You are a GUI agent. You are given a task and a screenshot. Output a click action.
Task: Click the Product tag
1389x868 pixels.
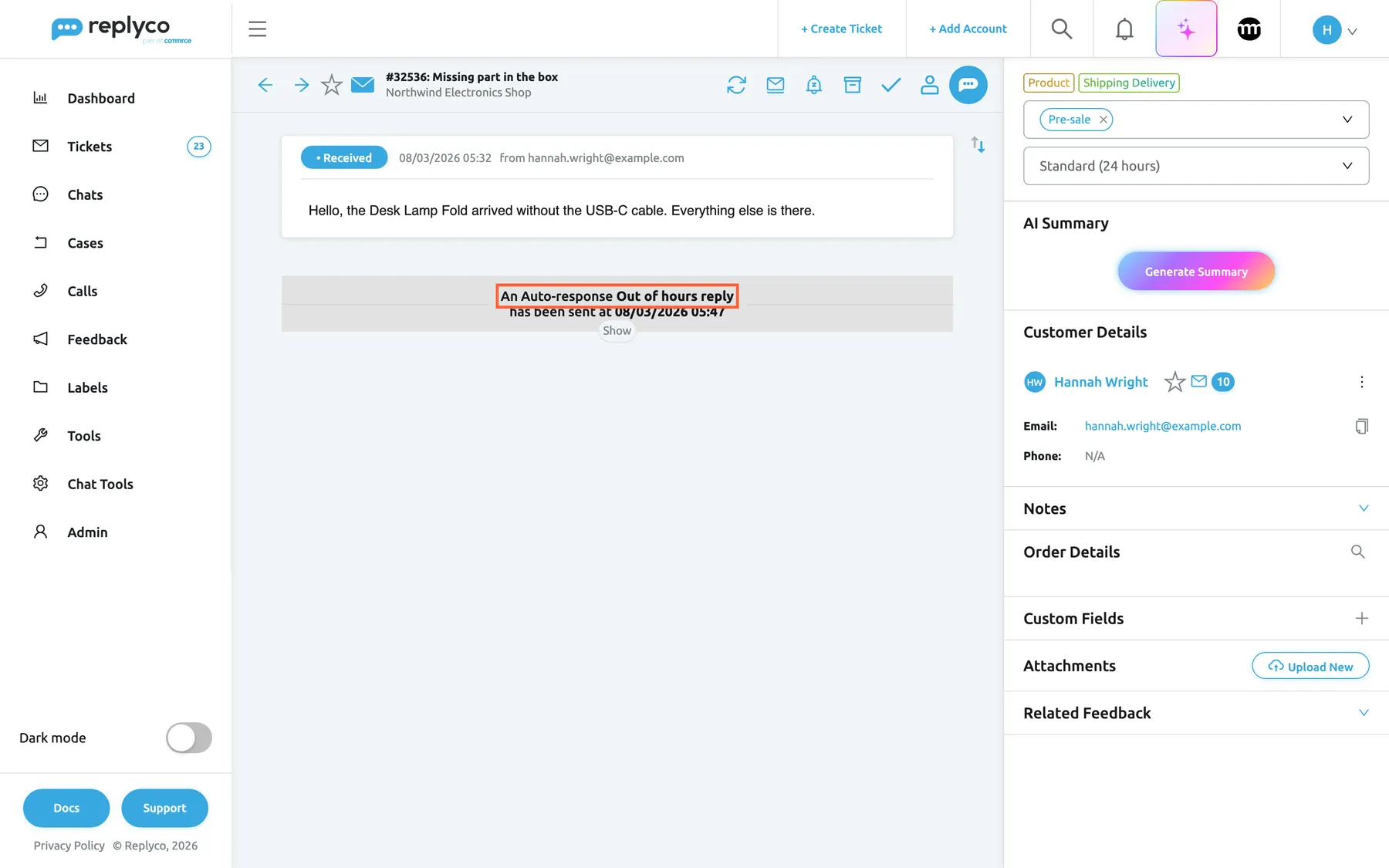1049,83
